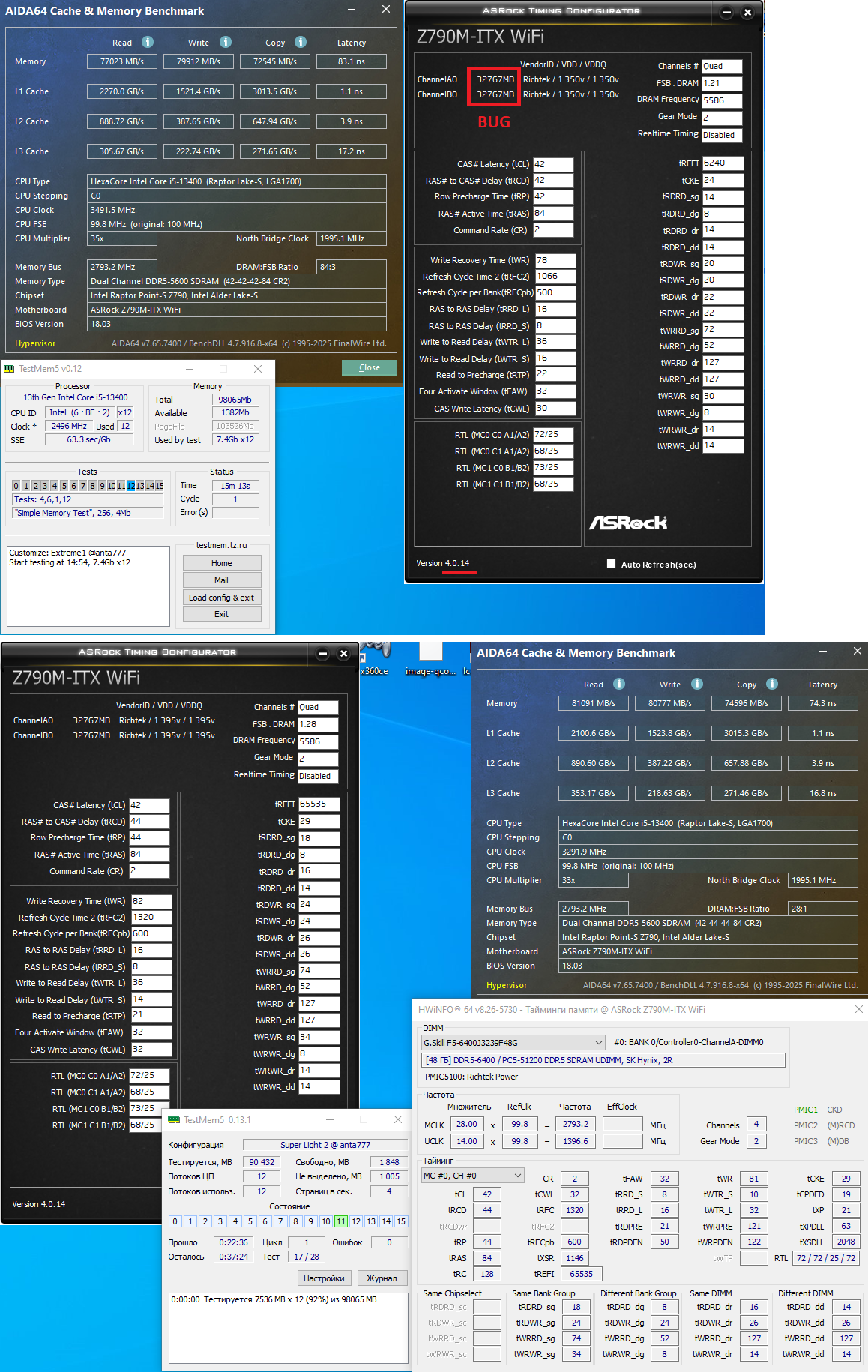Open the MC #0, CH #0 dropdown
The width and height of the screenshot is (868, 1372).
click(472, 1176)
